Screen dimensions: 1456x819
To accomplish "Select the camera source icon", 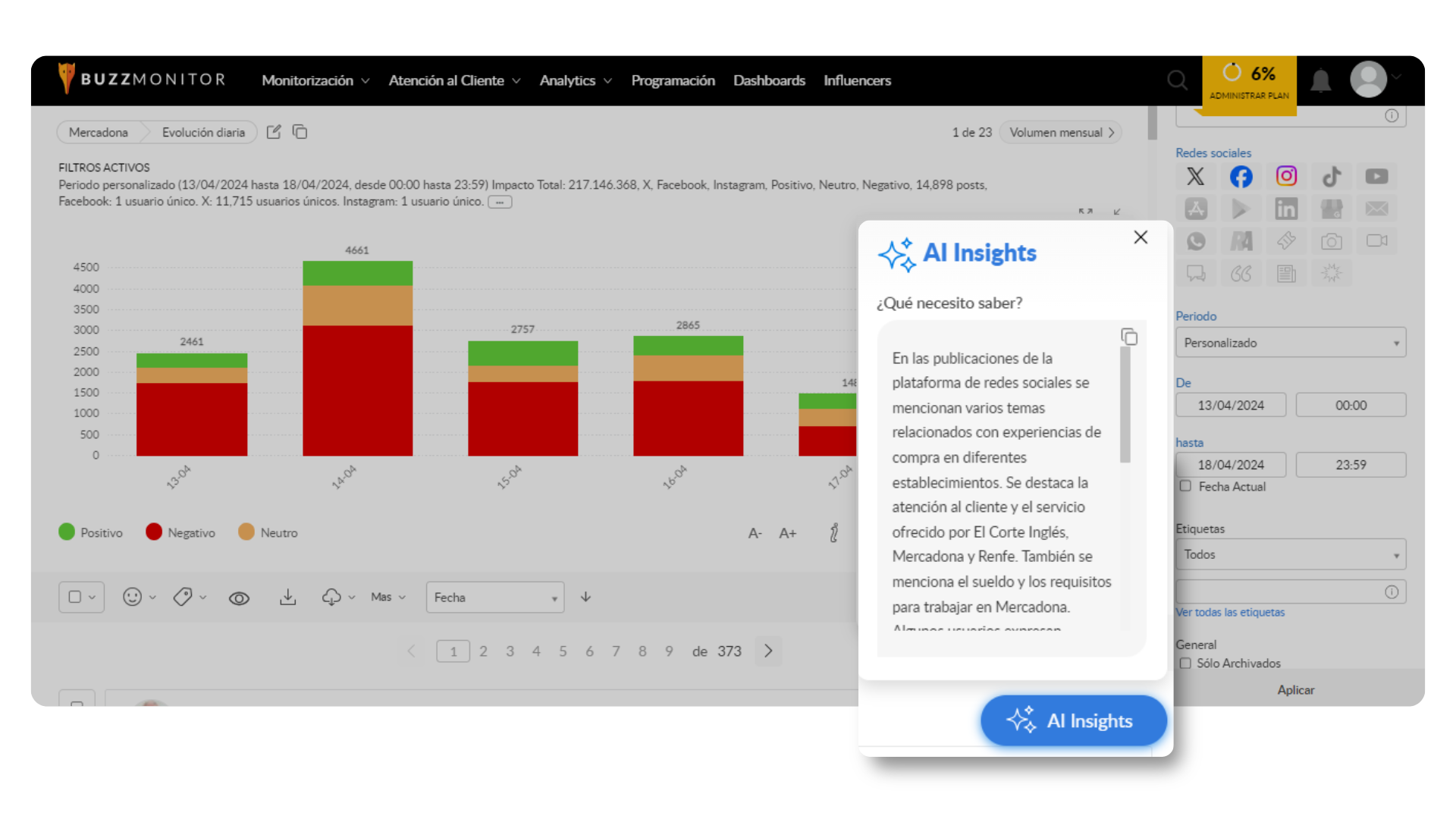I will (1332, 241).
